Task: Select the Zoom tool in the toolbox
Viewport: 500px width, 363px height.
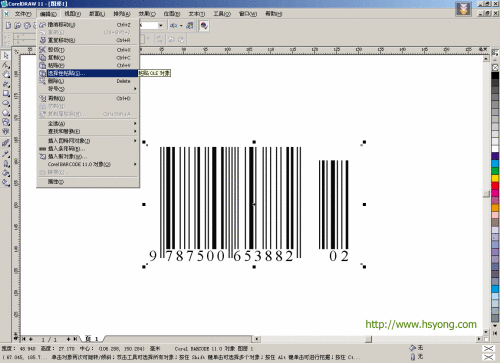Action: pyautogui.click(x=6, y=74)
